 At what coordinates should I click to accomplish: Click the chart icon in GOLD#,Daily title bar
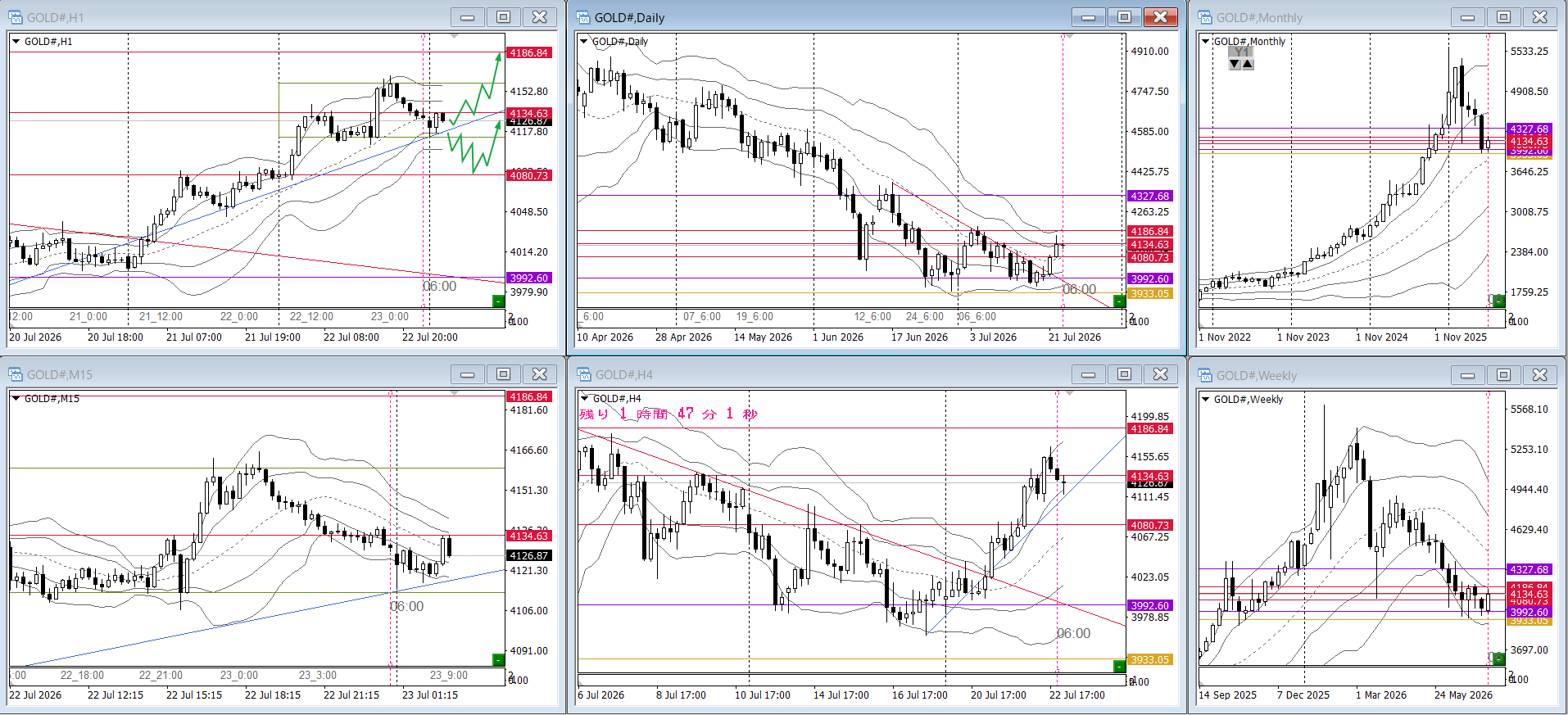coord(583,17)
